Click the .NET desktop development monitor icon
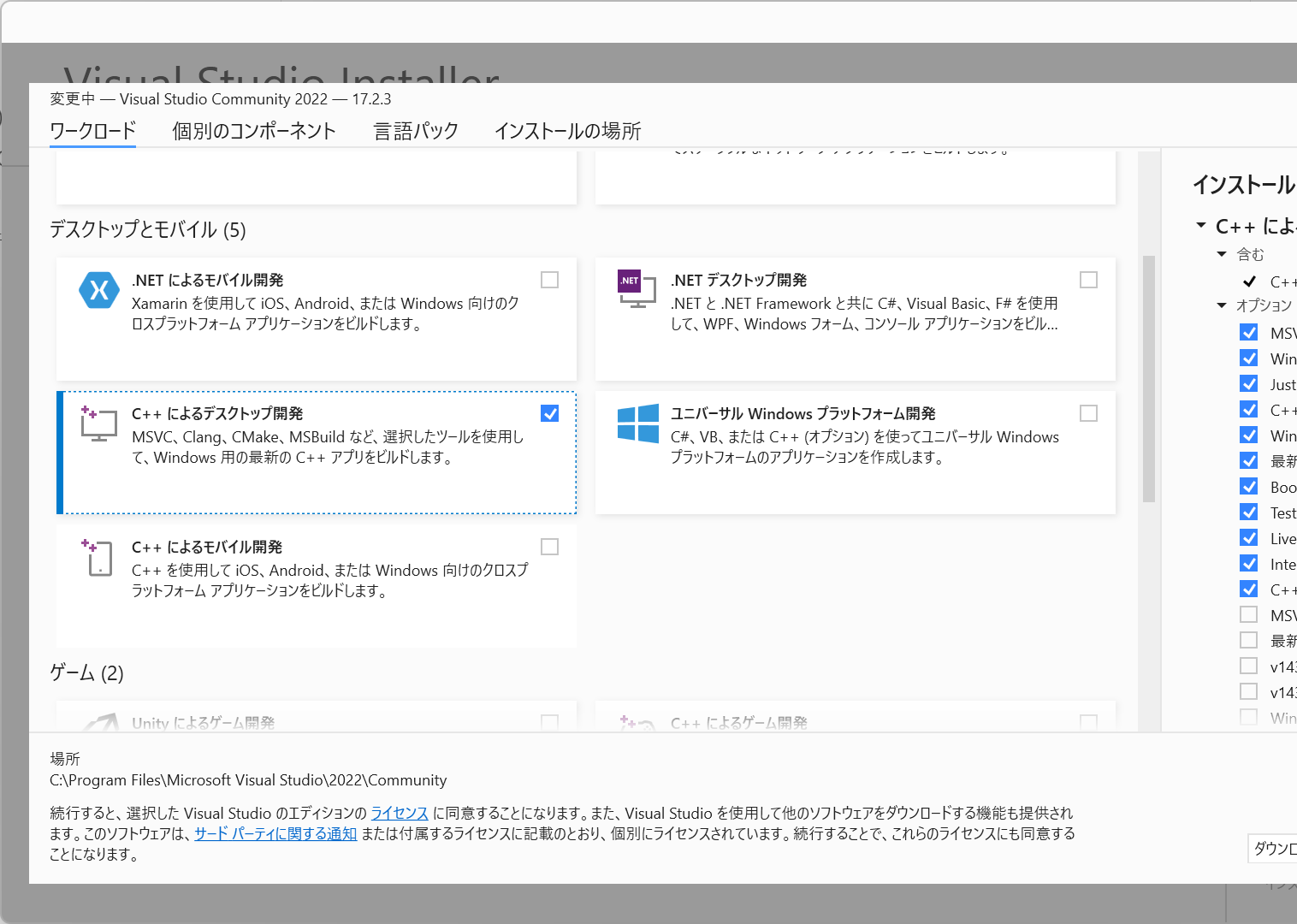This screenshot has width=1297, height=924. [x=637, y=289]
